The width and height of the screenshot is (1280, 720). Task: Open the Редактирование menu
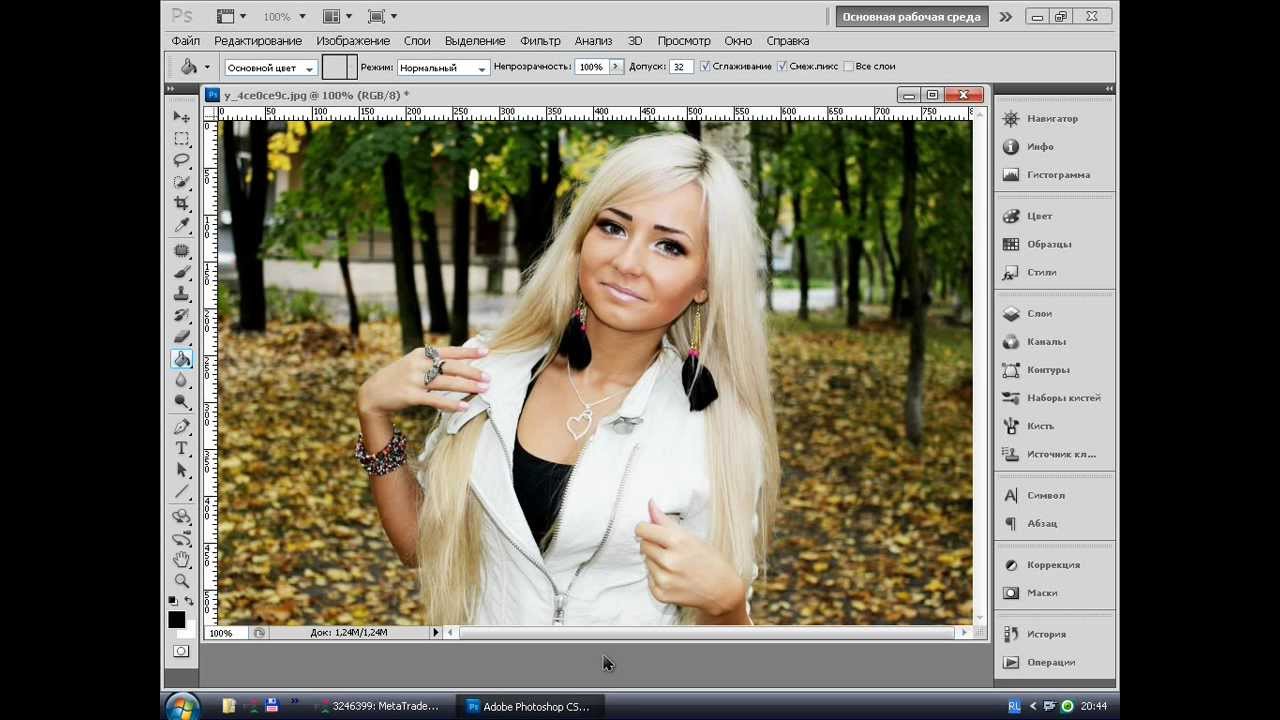click(258, 41)
